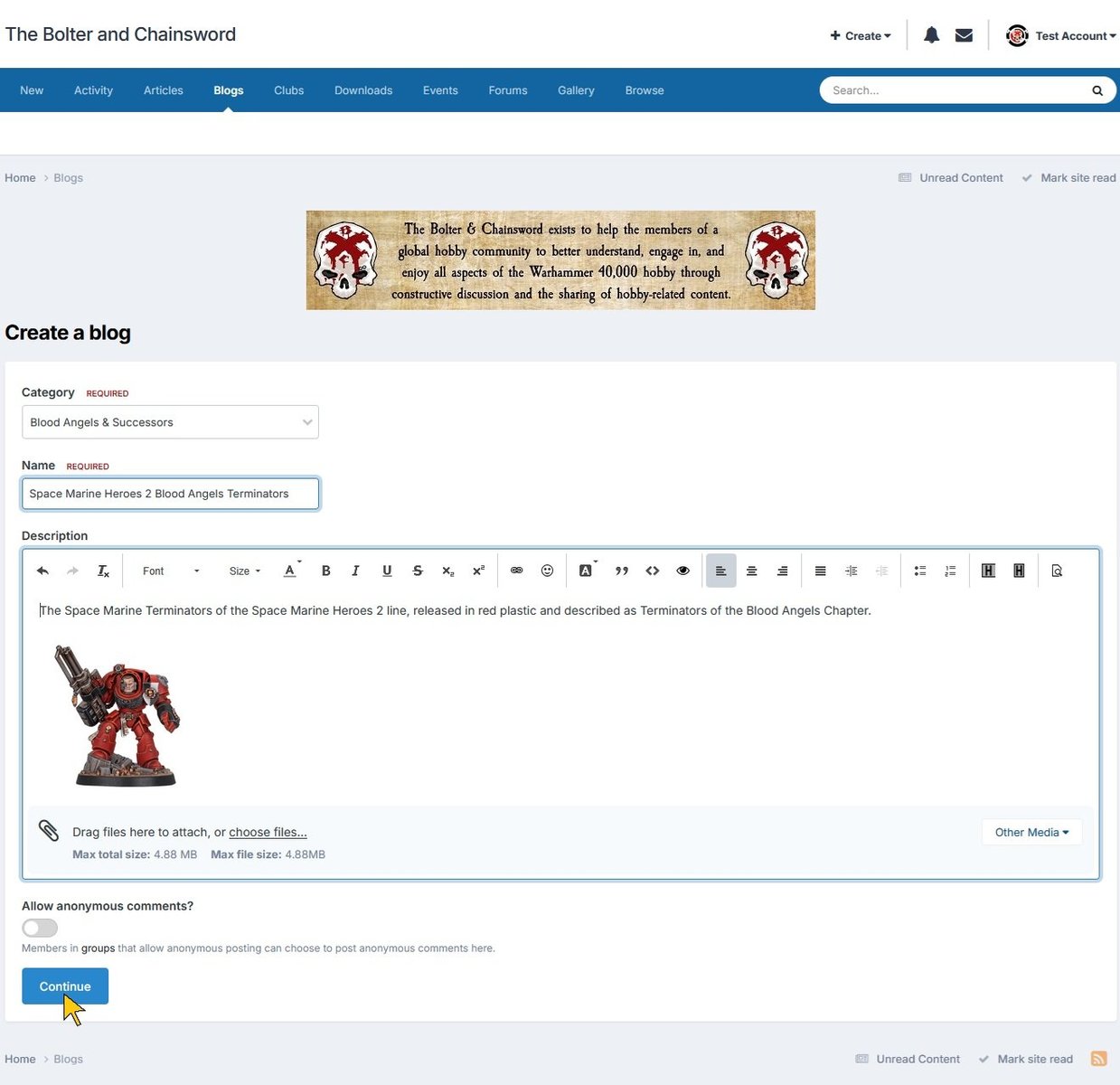This screenshot has height=1085, width=1120.
Task: Open the Create dropdown menu
Action: (861, 36)
